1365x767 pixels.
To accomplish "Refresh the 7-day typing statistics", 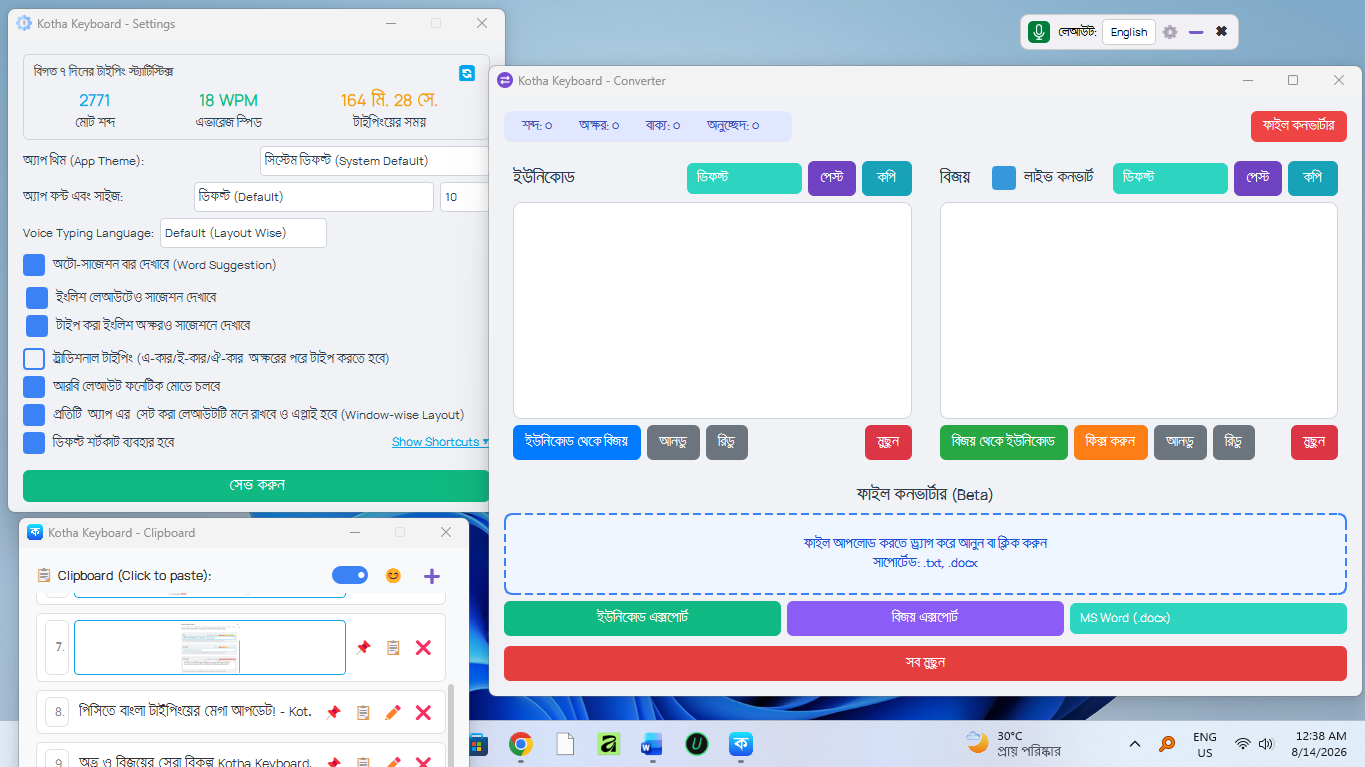I will pos(467,73).
